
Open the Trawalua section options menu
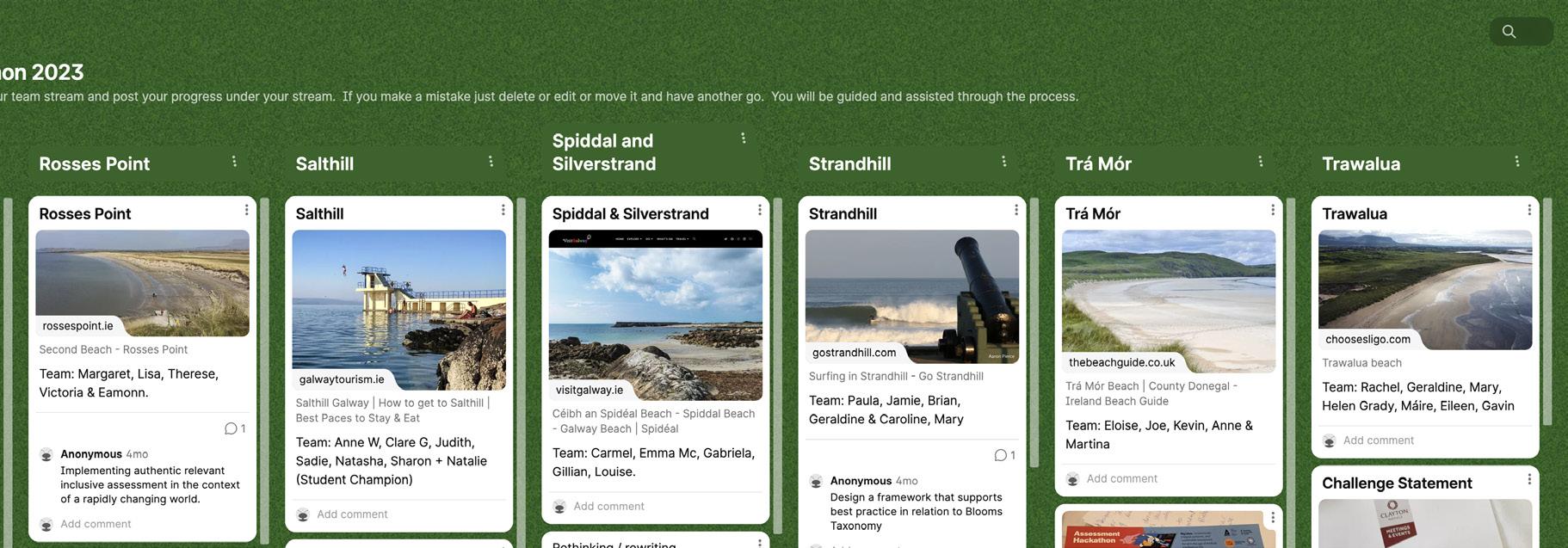click(1516, 162)
